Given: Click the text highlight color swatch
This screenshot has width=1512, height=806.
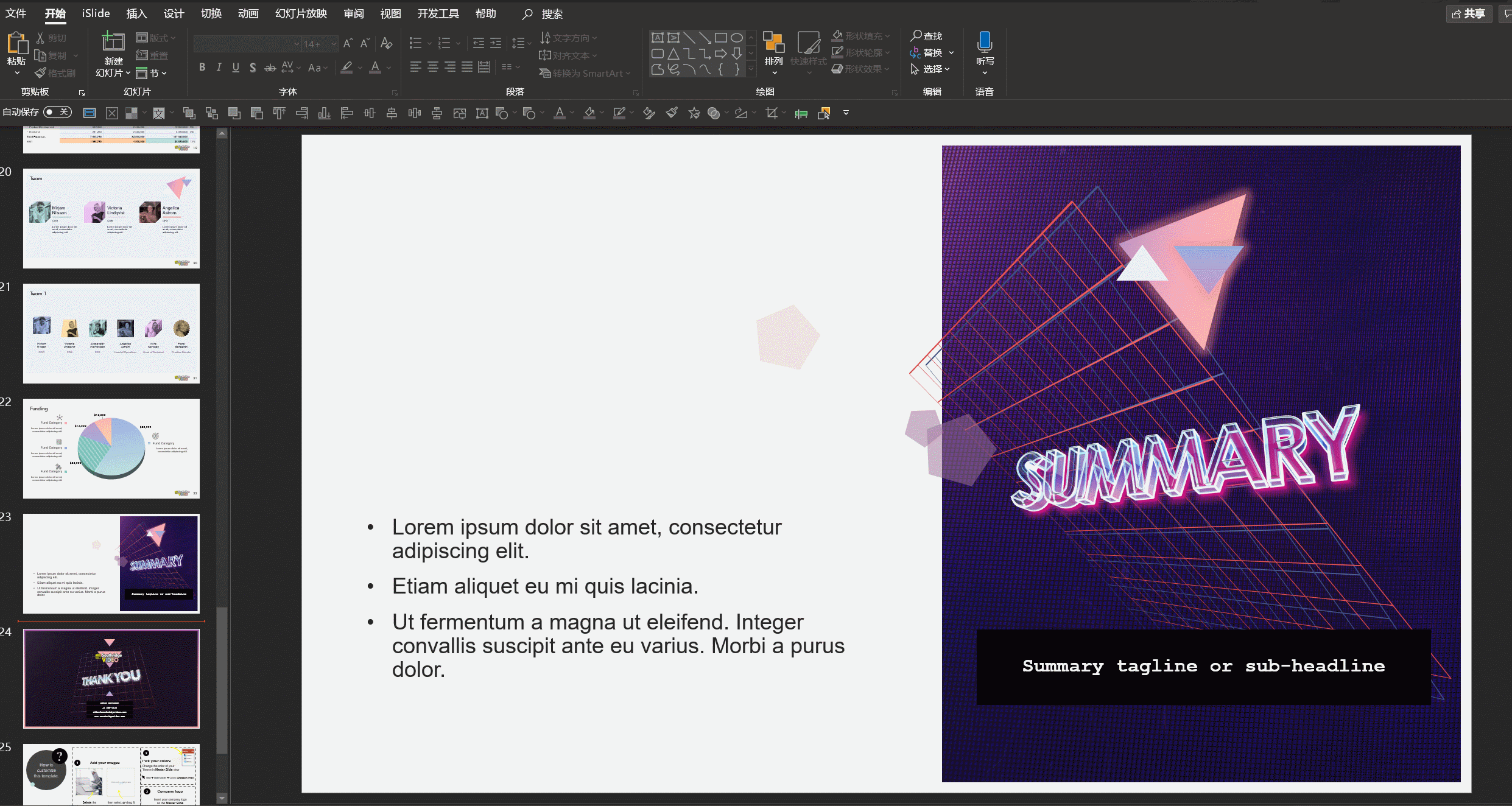Looking at the screenshot, I should (x=346, y=68).
